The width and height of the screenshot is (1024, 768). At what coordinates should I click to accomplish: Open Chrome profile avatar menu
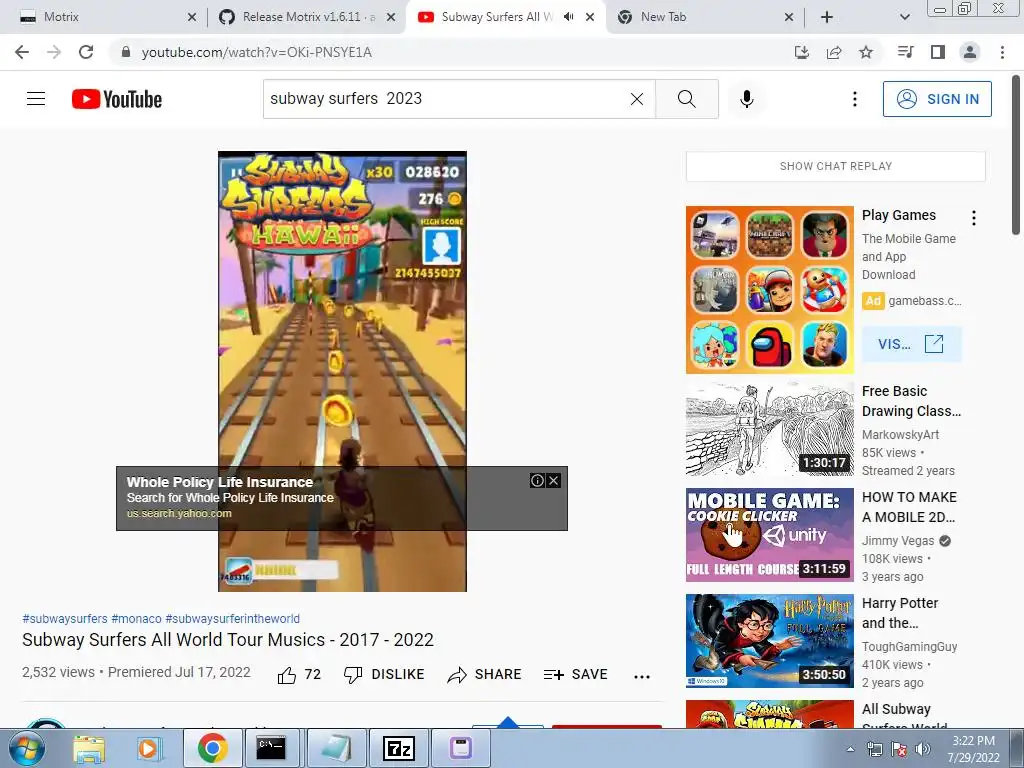click(970, 52)
